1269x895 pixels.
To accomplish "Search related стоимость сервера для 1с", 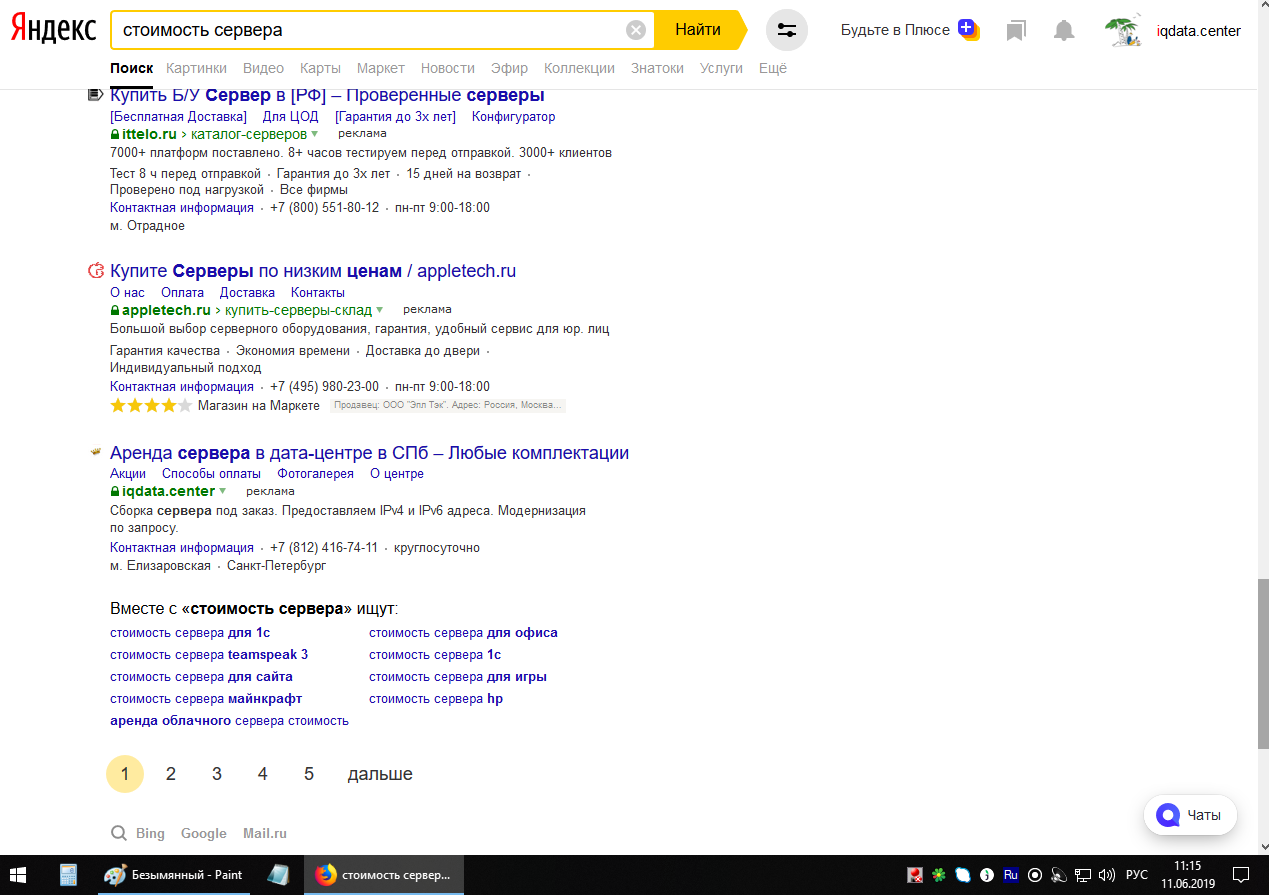I will pos(190,633).
